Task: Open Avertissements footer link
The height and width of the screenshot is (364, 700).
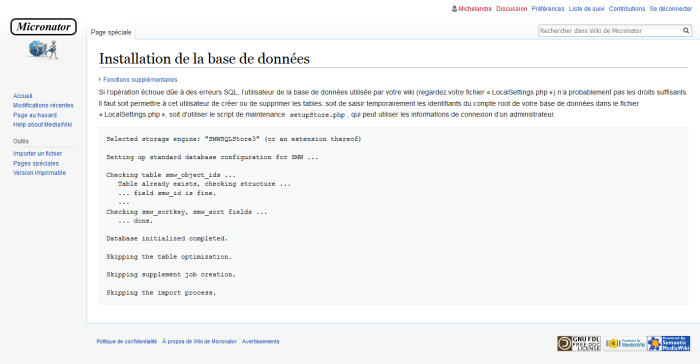Action: click(261, 342)
